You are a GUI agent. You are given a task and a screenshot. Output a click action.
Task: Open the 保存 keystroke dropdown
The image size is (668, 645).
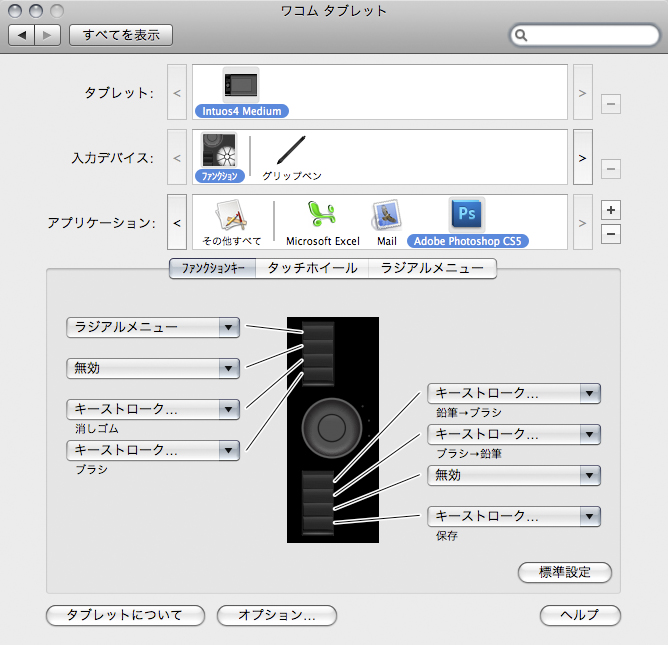coord(514,516)
